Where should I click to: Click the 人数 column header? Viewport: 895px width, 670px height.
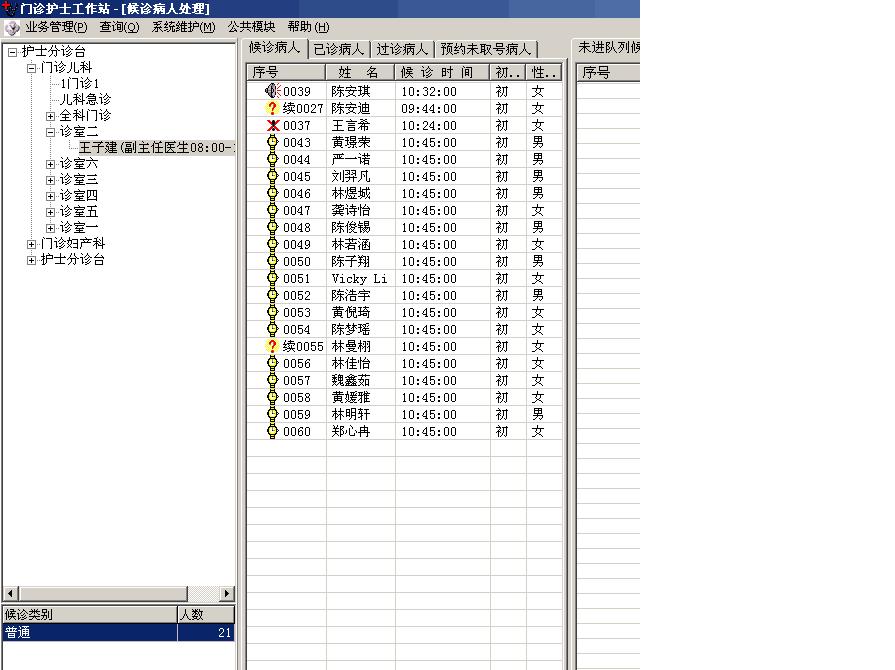pyautogui.click(x=206, y=615)
